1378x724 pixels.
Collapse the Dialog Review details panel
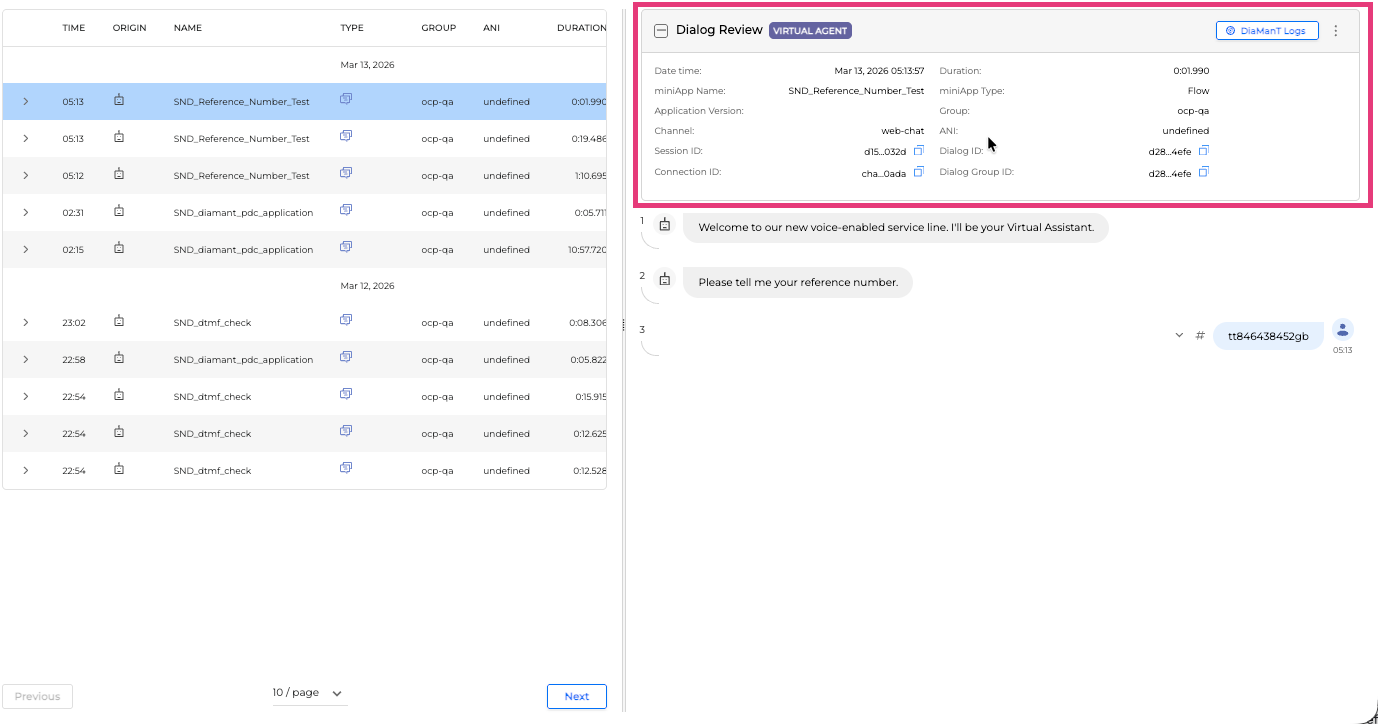coord(661,31)
